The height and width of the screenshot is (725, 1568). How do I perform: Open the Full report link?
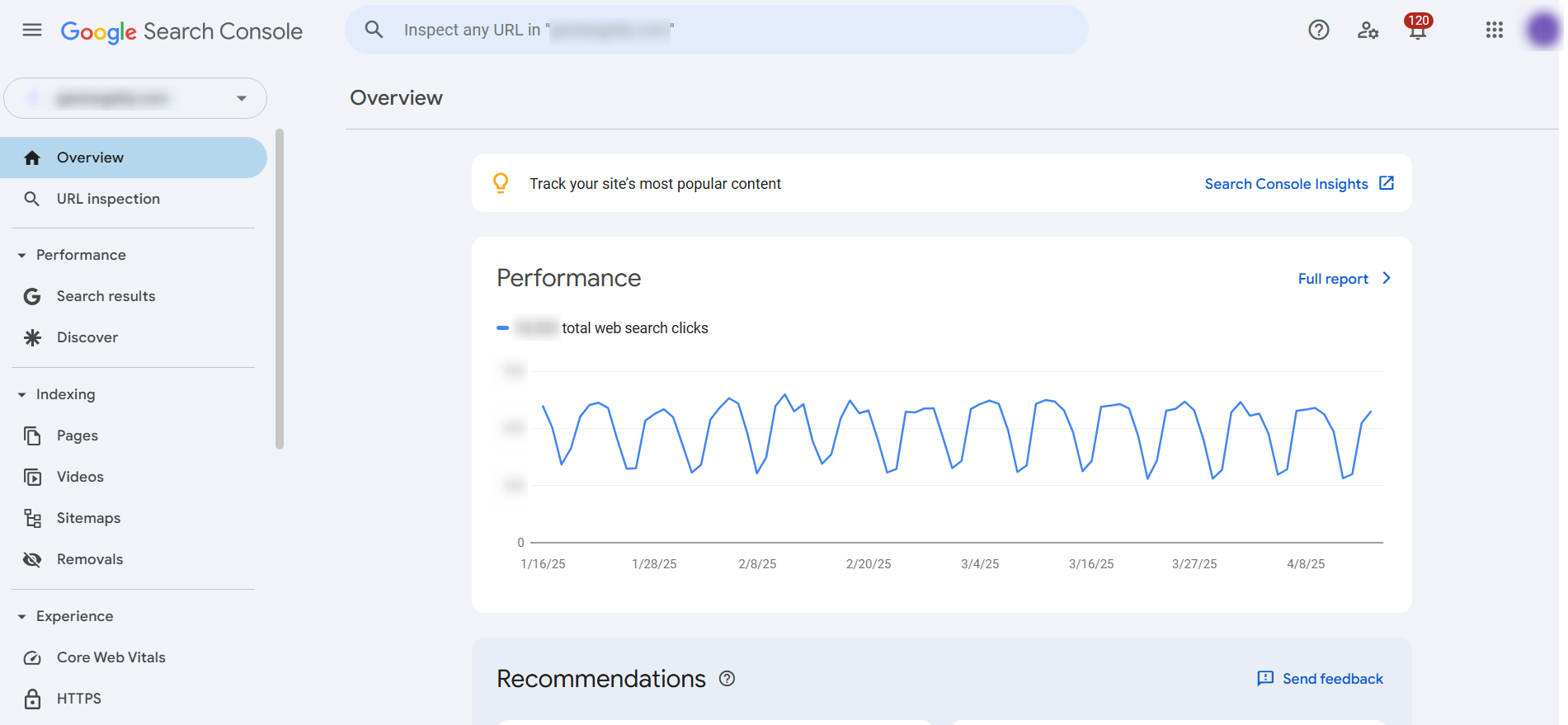(x=1344, y=279)
